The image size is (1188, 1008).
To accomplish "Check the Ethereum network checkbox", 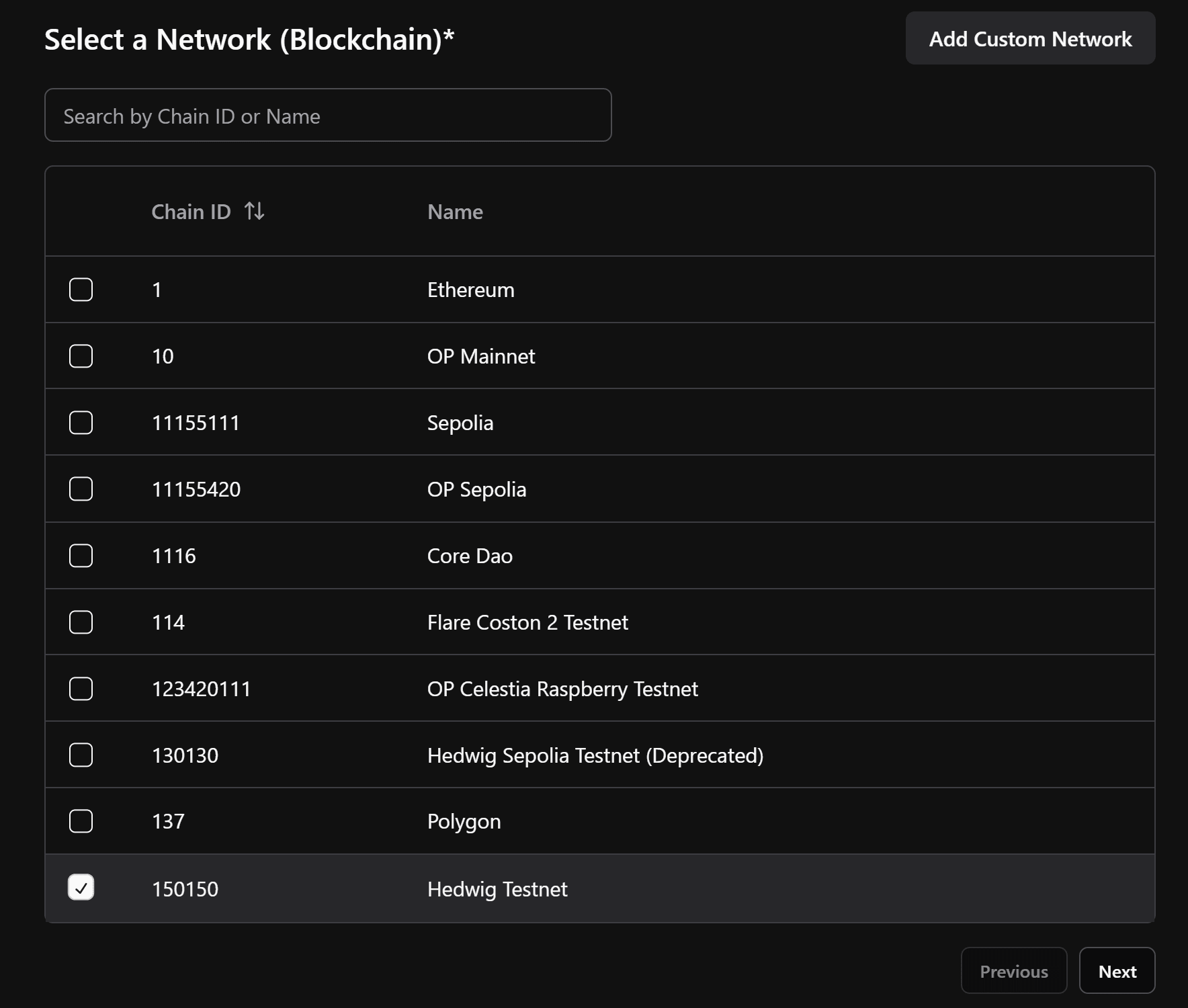I will click(x=81, y=290).
